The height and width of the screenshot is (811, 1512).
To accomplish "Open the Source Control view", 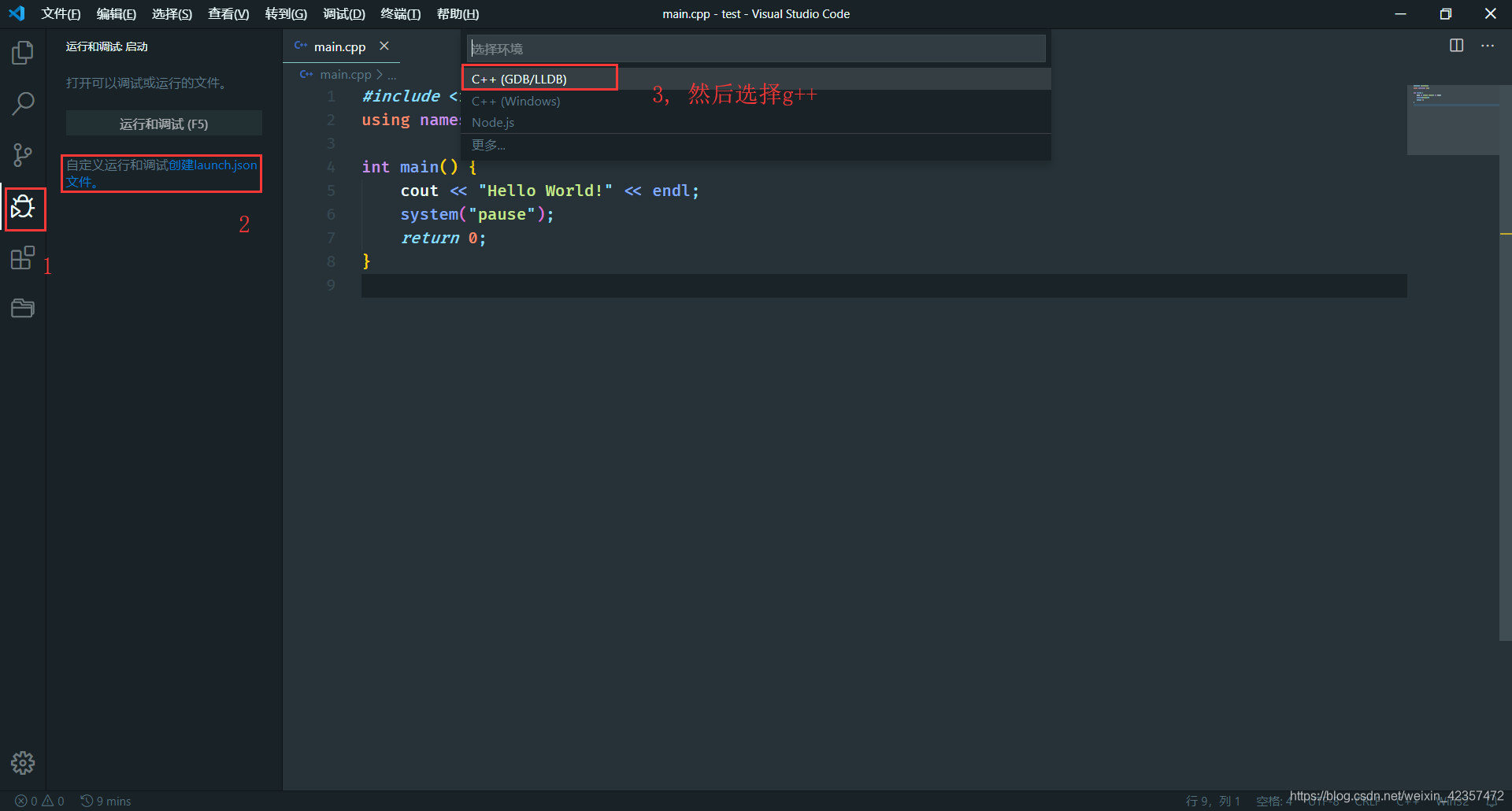I will click(x=23, y=155).
